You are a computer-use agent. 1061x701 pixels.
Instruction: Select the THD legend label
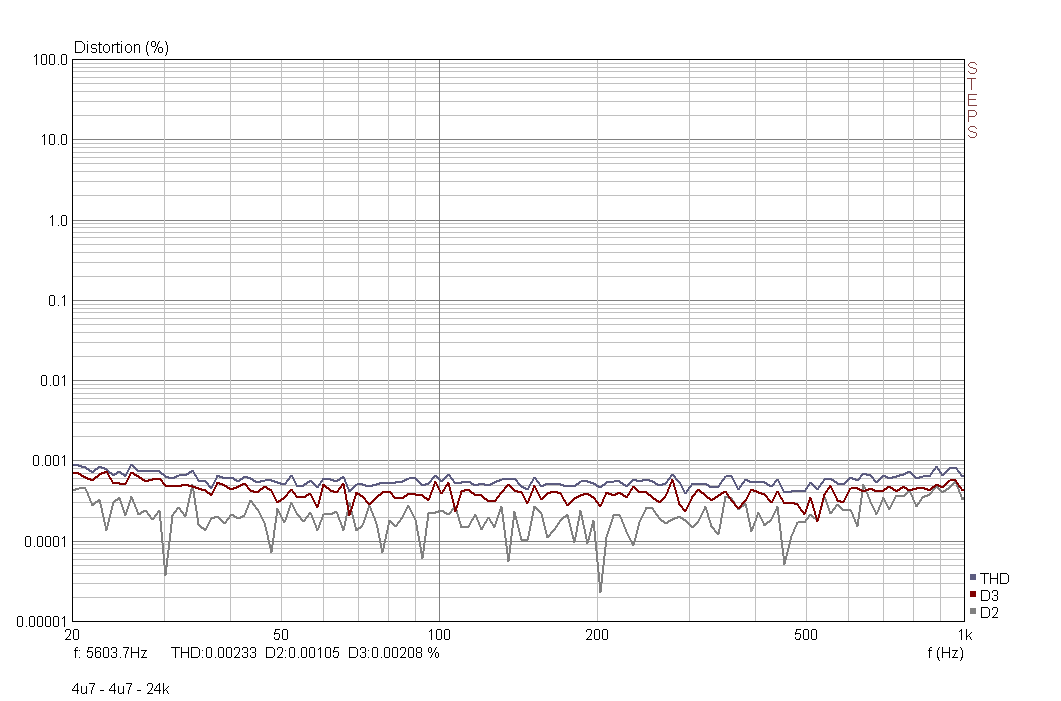(995, 579)
